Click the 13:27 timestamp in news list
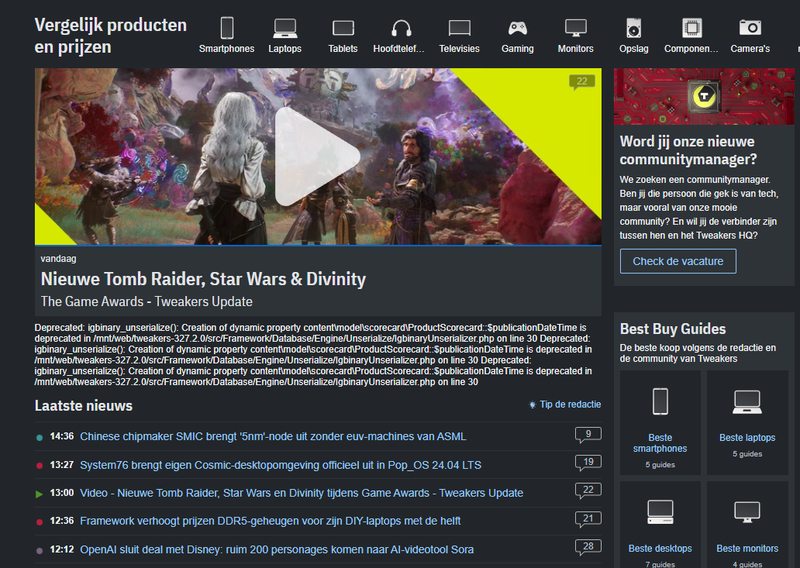800x568 pixels. click(x=62, y=465)
